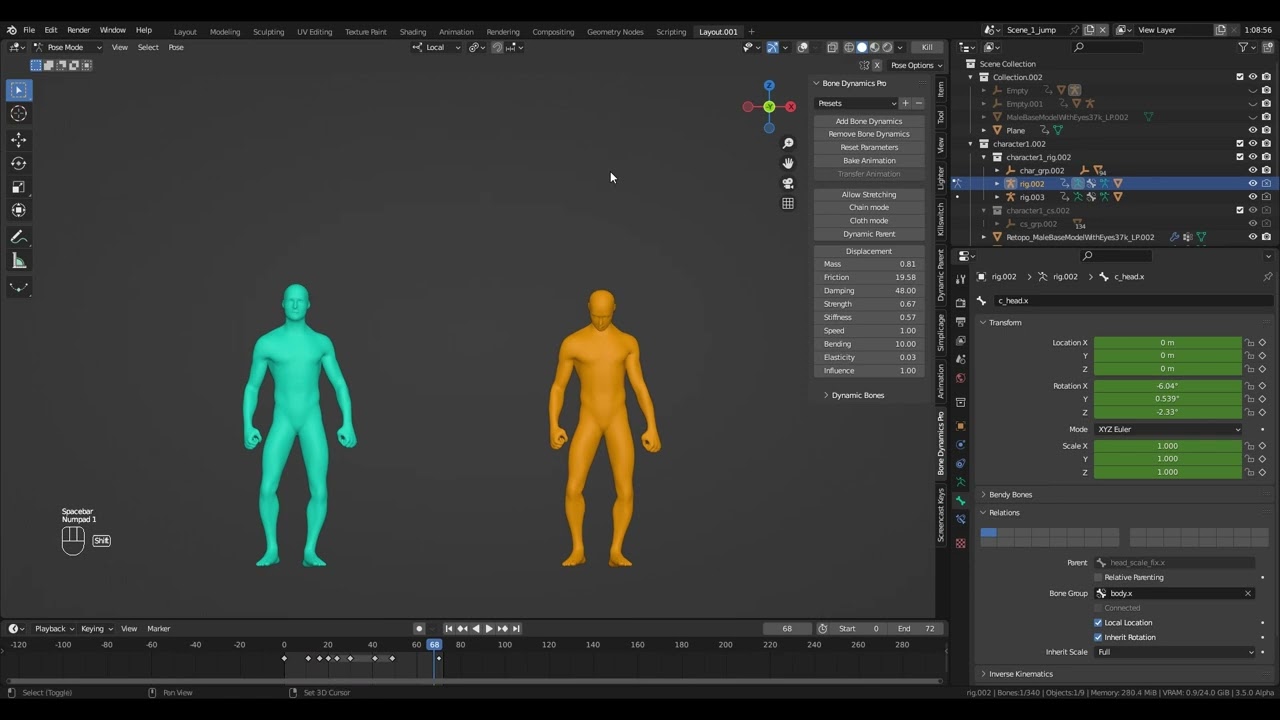Image resolution: width=1280 pixels, height=720 pixels.
Task: Open the Pose menu in viewport header
Action: 176,47
